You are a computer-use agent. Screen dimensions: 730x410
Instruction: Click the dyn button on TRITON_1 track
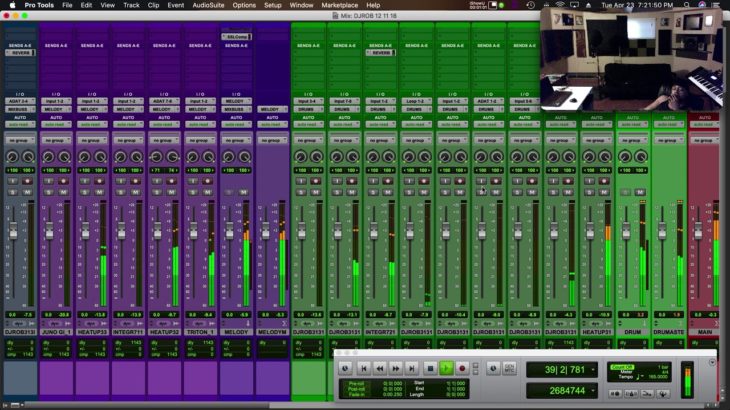point(199,323)
